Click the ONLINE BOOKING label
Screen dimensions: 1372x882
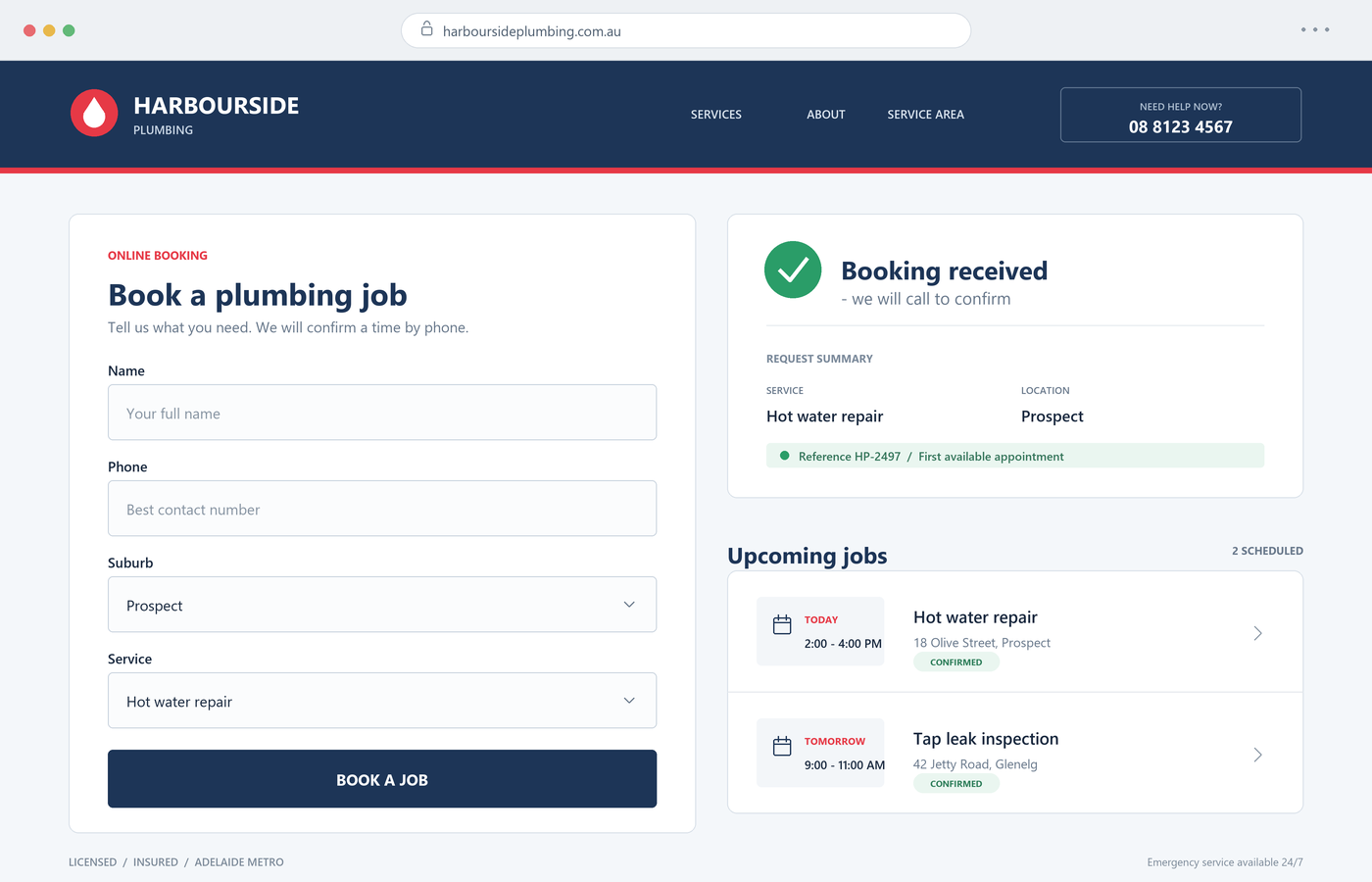(x=158, y=256)
